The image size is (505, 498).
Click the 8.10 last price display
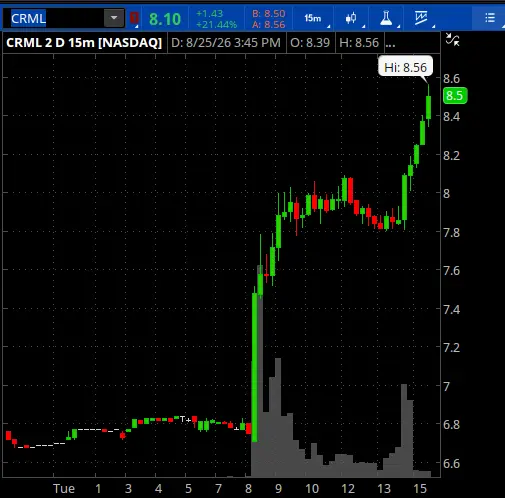[x=165, y=19]
